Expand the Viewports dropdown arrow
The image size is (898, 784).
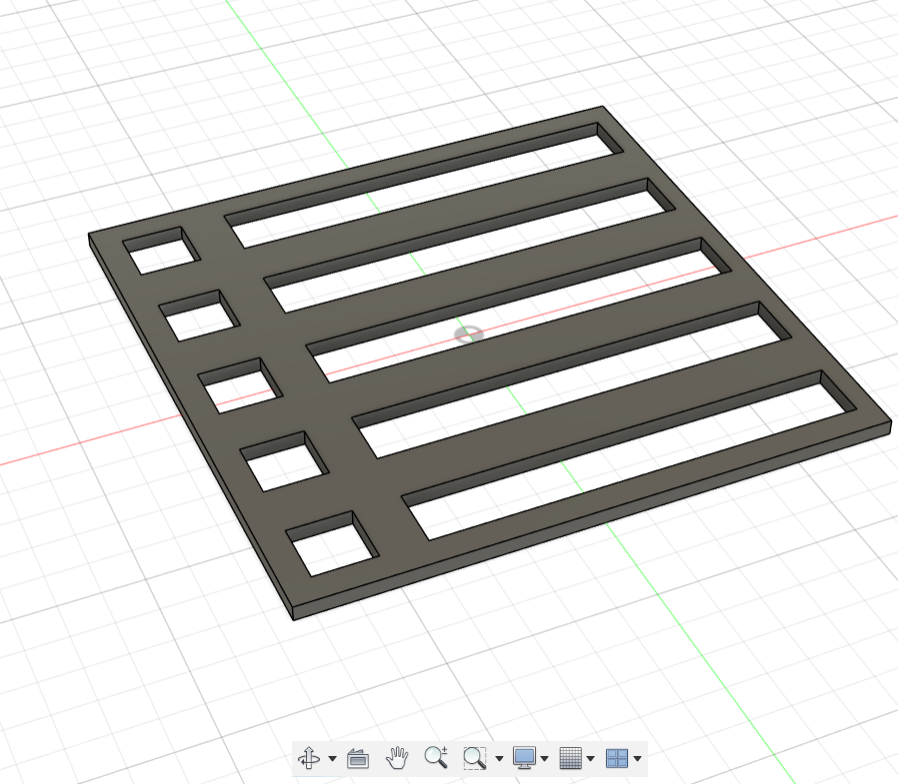pyautogui.click(x=638, y=758)
